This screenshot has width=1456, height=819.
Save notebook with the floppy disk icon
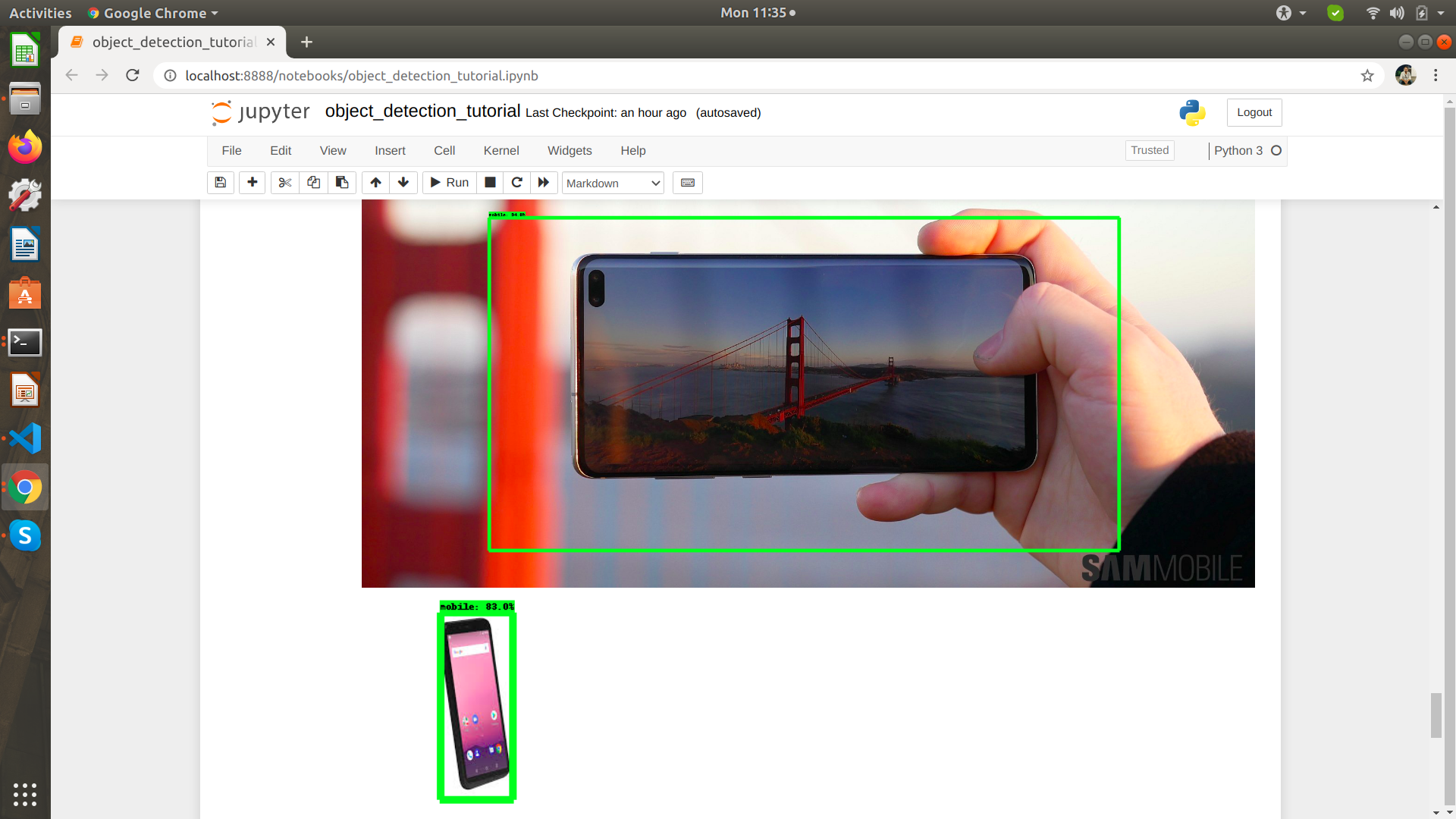pos(221,183)
